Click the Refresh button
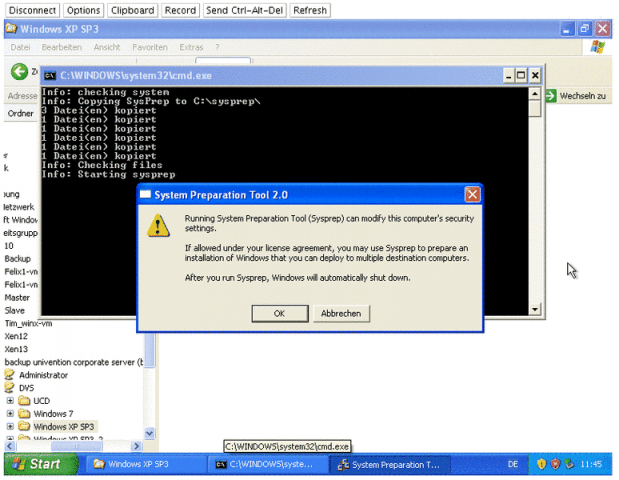This screenshot has height=480, width=619. (310, 10)
